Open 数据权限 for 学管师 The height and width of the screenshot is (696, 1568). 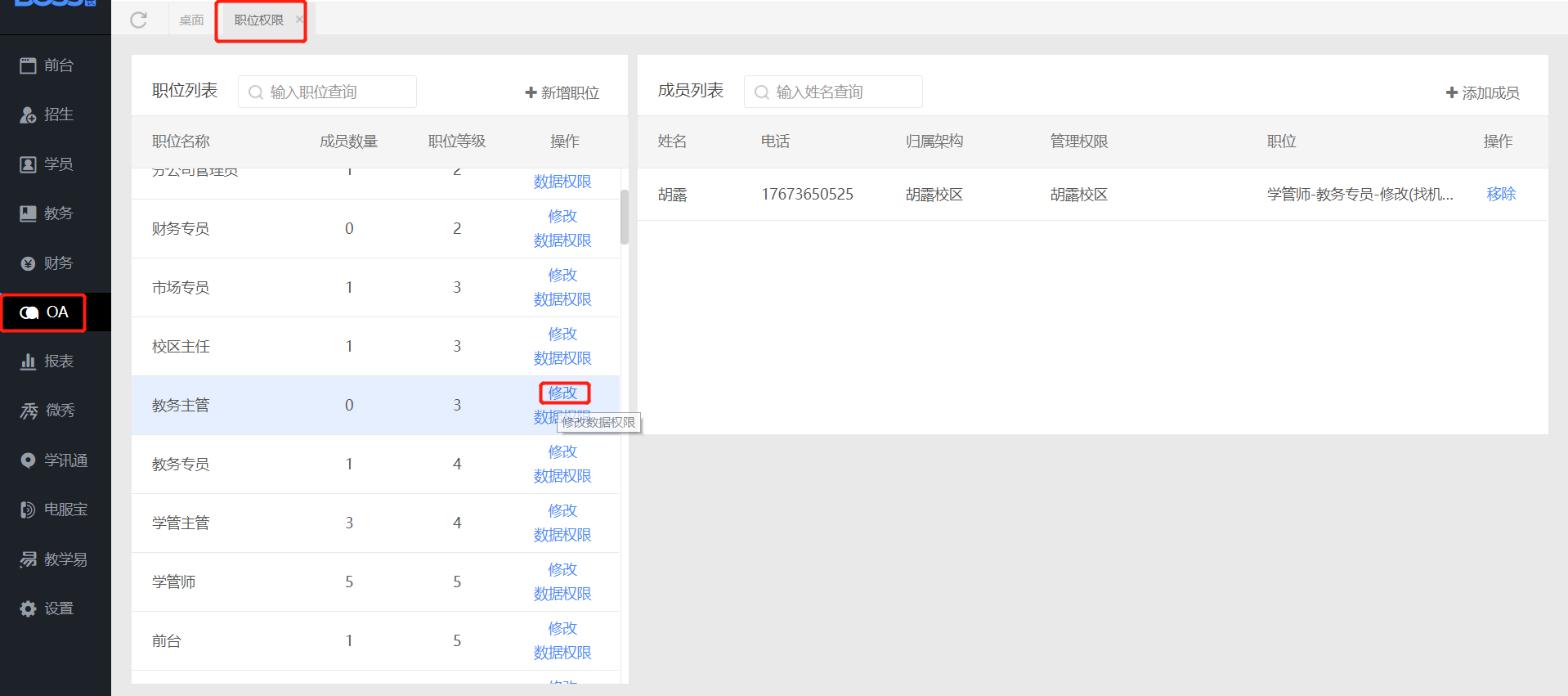(562, 594)
